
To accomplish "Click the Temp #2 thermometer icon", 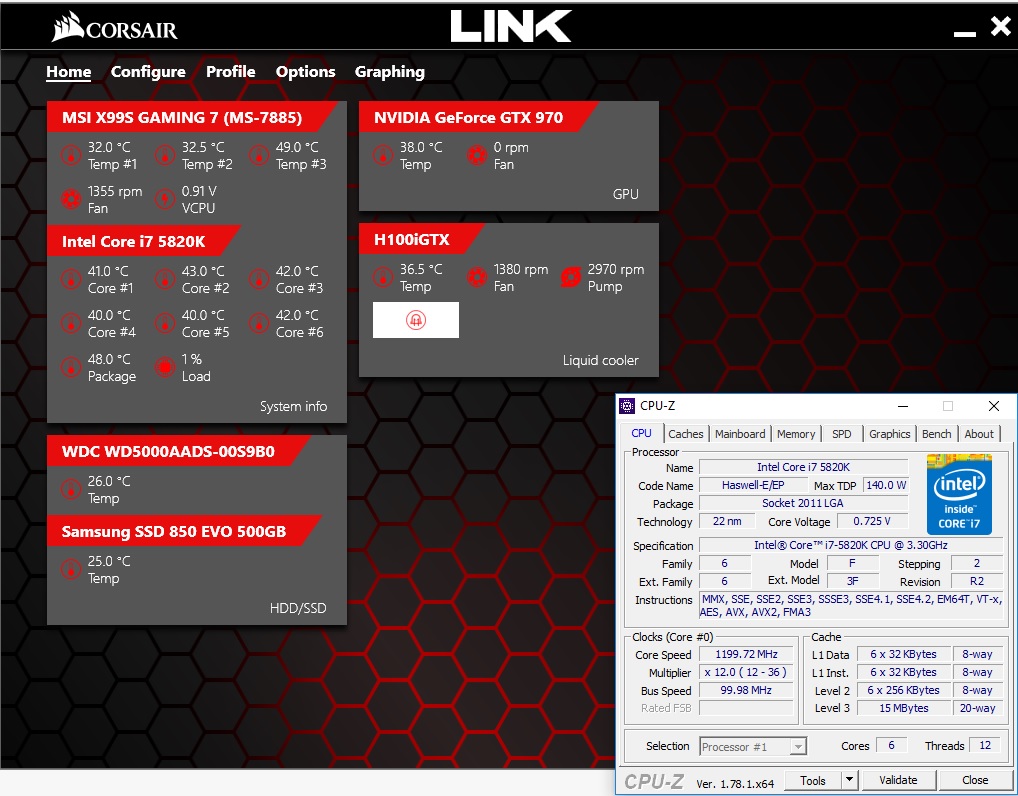I will point(165,156).
